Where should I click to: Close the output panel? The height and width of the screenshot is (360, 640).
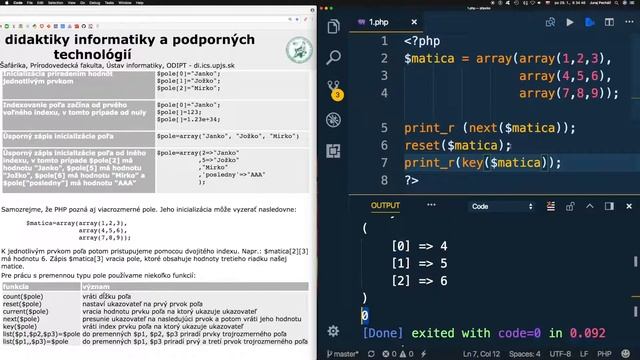click(629, 207)
